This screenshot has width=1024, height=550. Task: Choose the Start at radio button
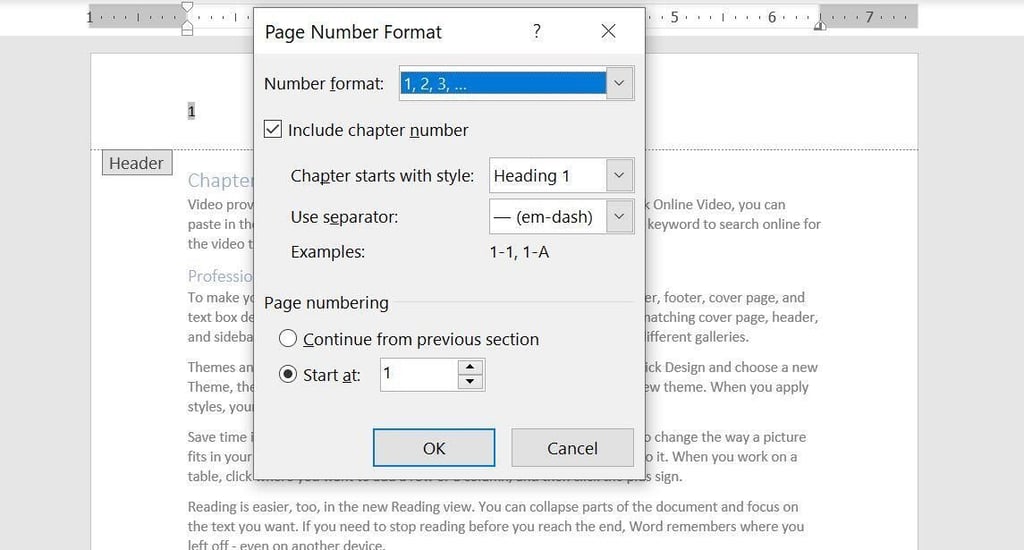tap(288, 375)
